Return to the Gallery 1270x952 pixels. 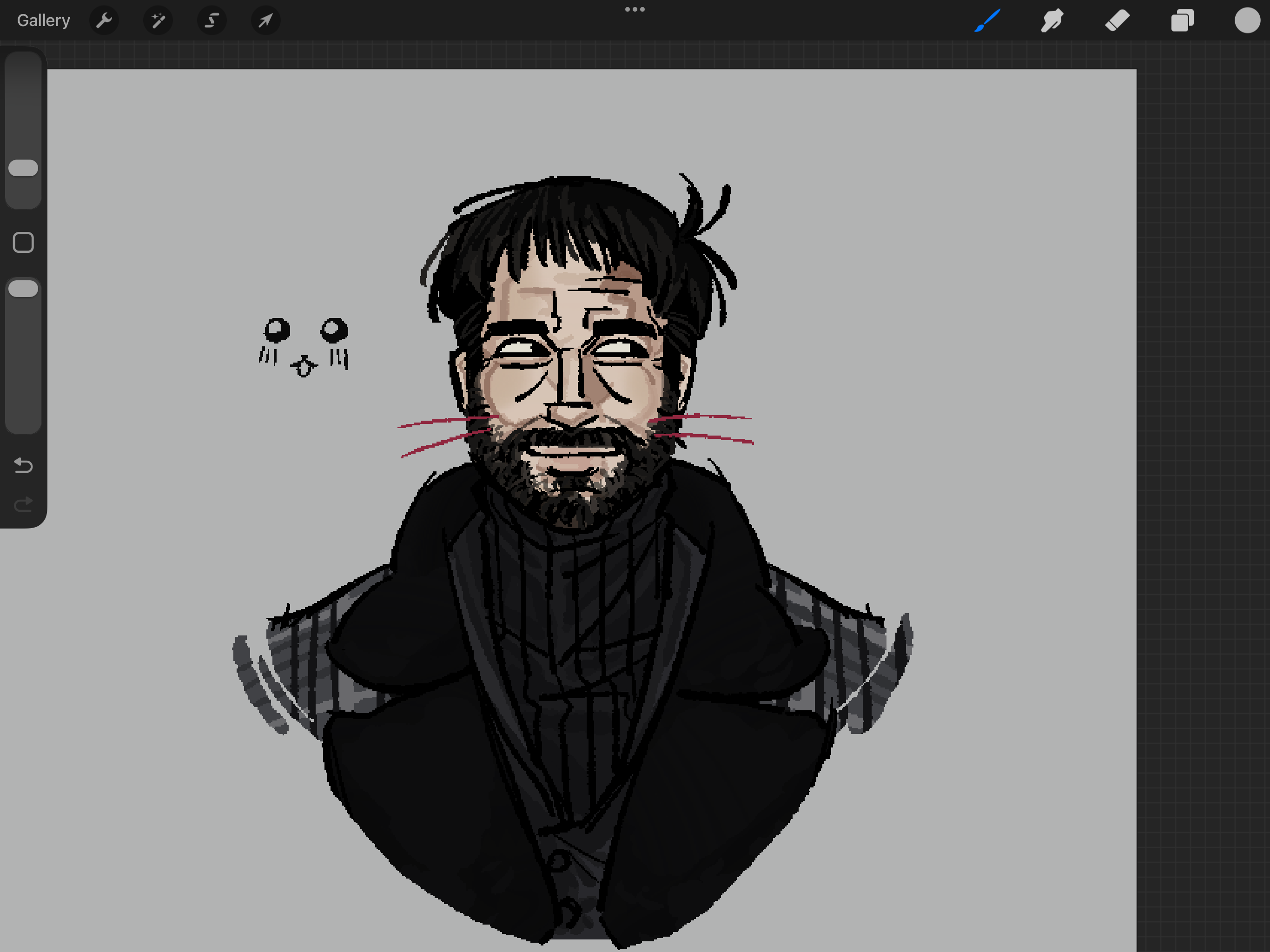point(43,20)
